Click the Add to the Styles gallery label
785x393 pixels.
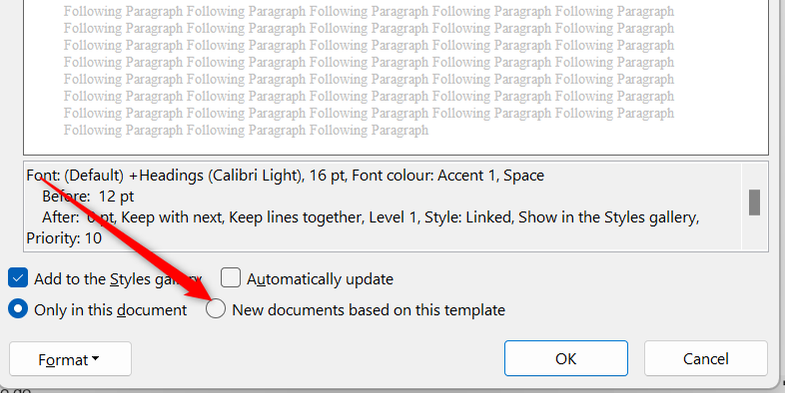tap(118, 279)
